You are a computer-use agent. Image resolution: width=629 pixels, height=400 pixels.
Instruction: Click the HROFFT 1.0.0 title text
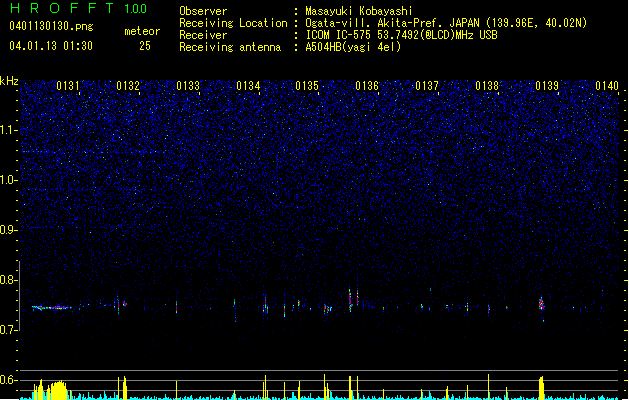78,8
